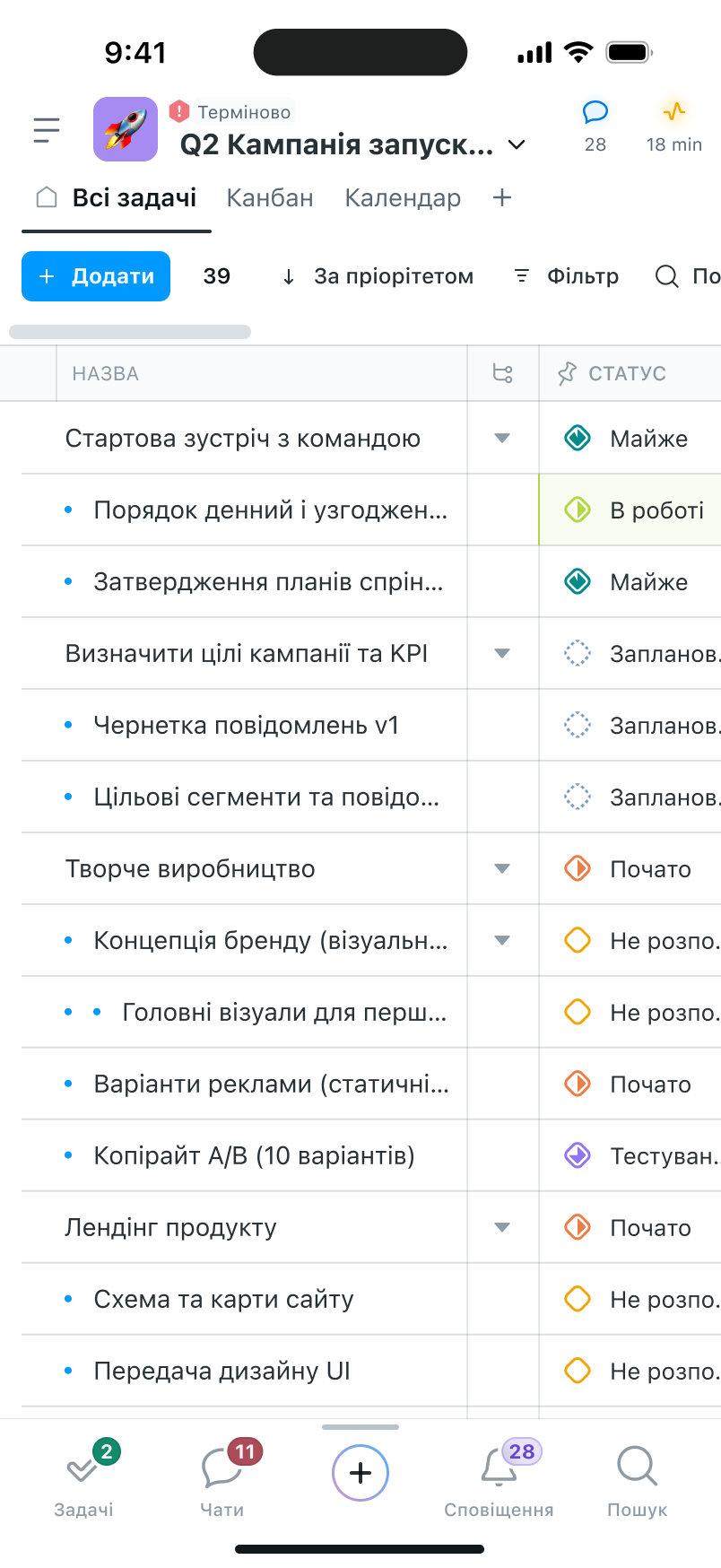Open Пошук in bottom navigation

[637, 1480]
